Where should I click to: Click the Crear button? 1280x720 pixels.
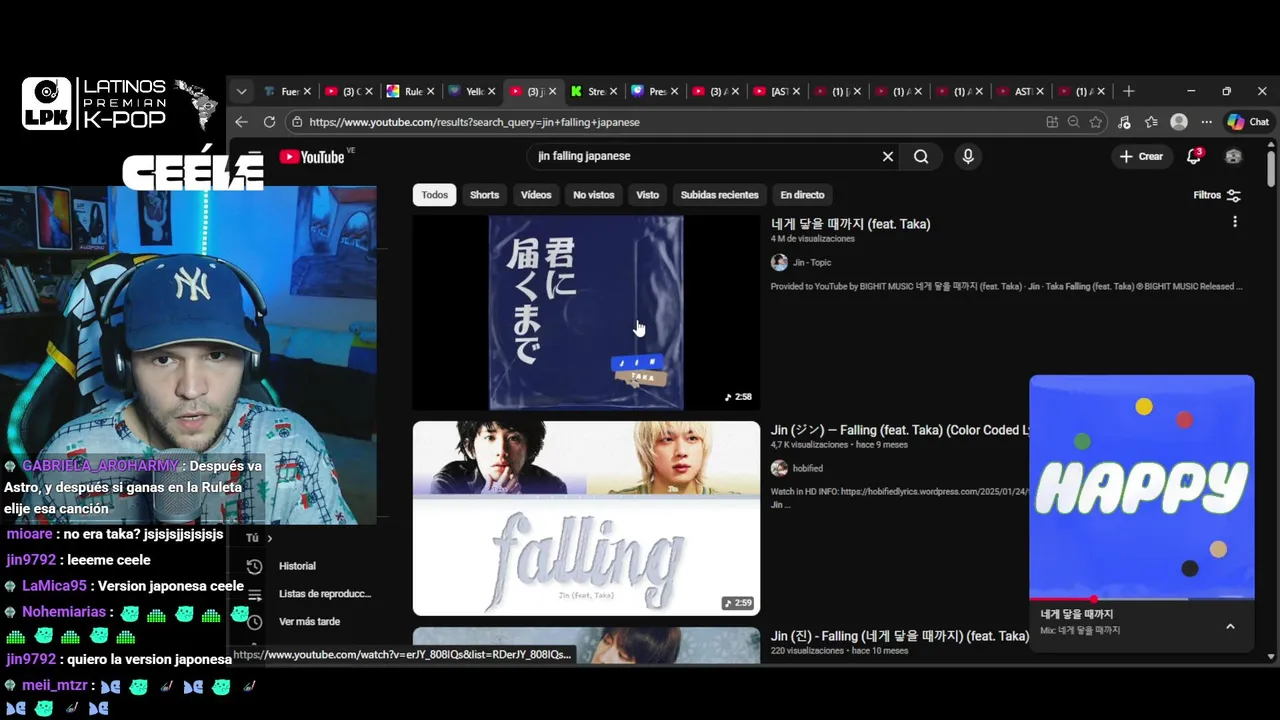coord(1141,156)
